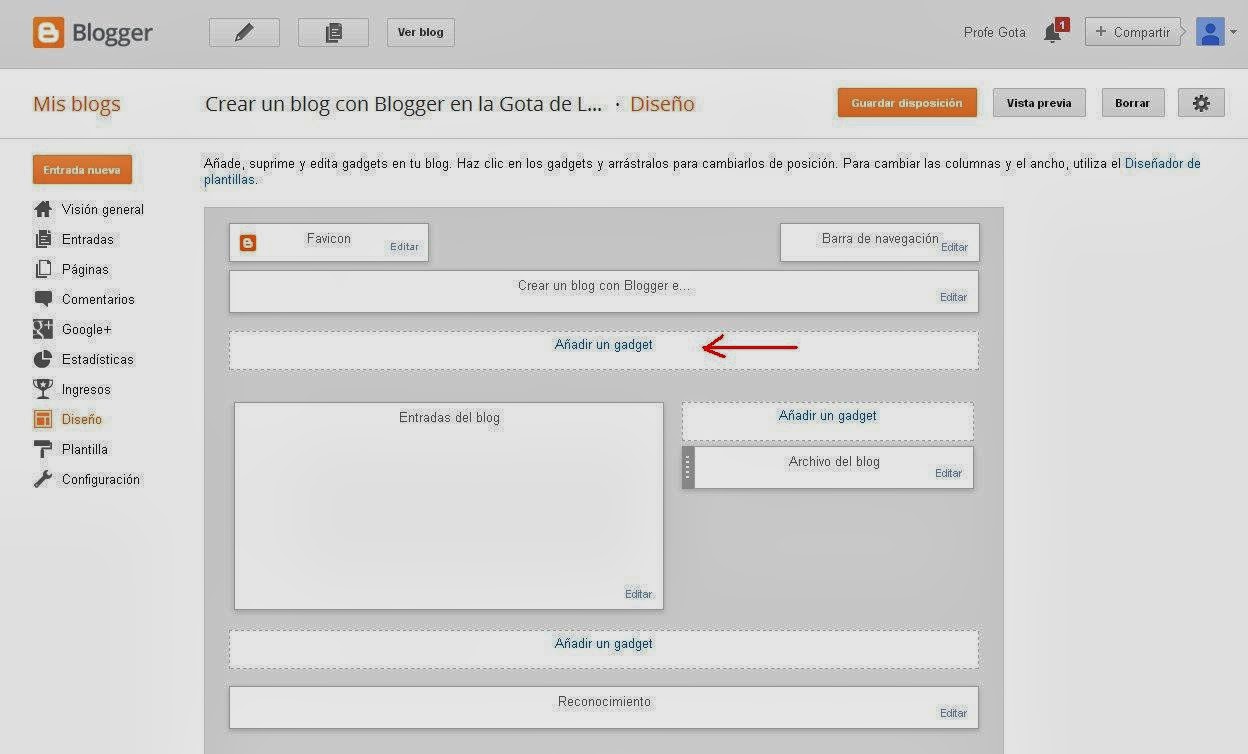
Task: Open Entradas in the sidebar
Action: click(88, 239)
